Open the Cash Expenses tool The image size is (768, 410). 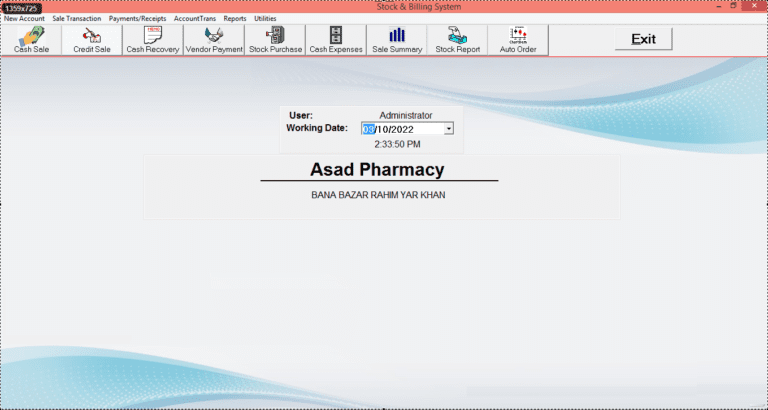point(336,40)
